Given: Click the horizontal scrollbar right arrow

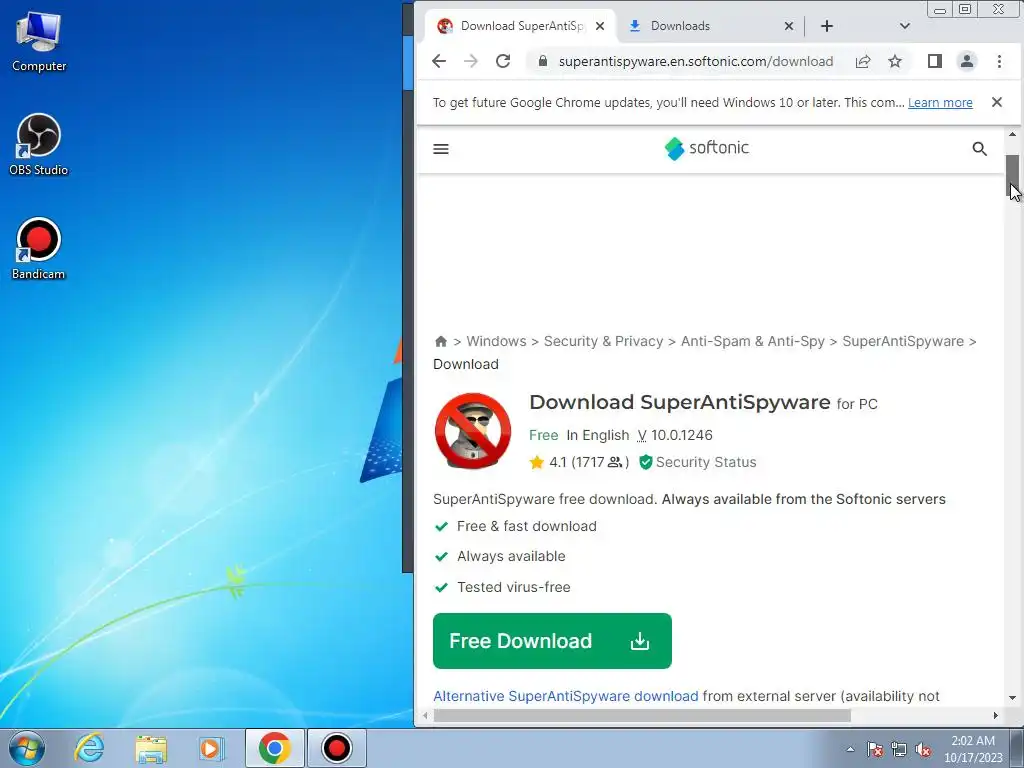Looking at the screenshot, I should [995, 716].
